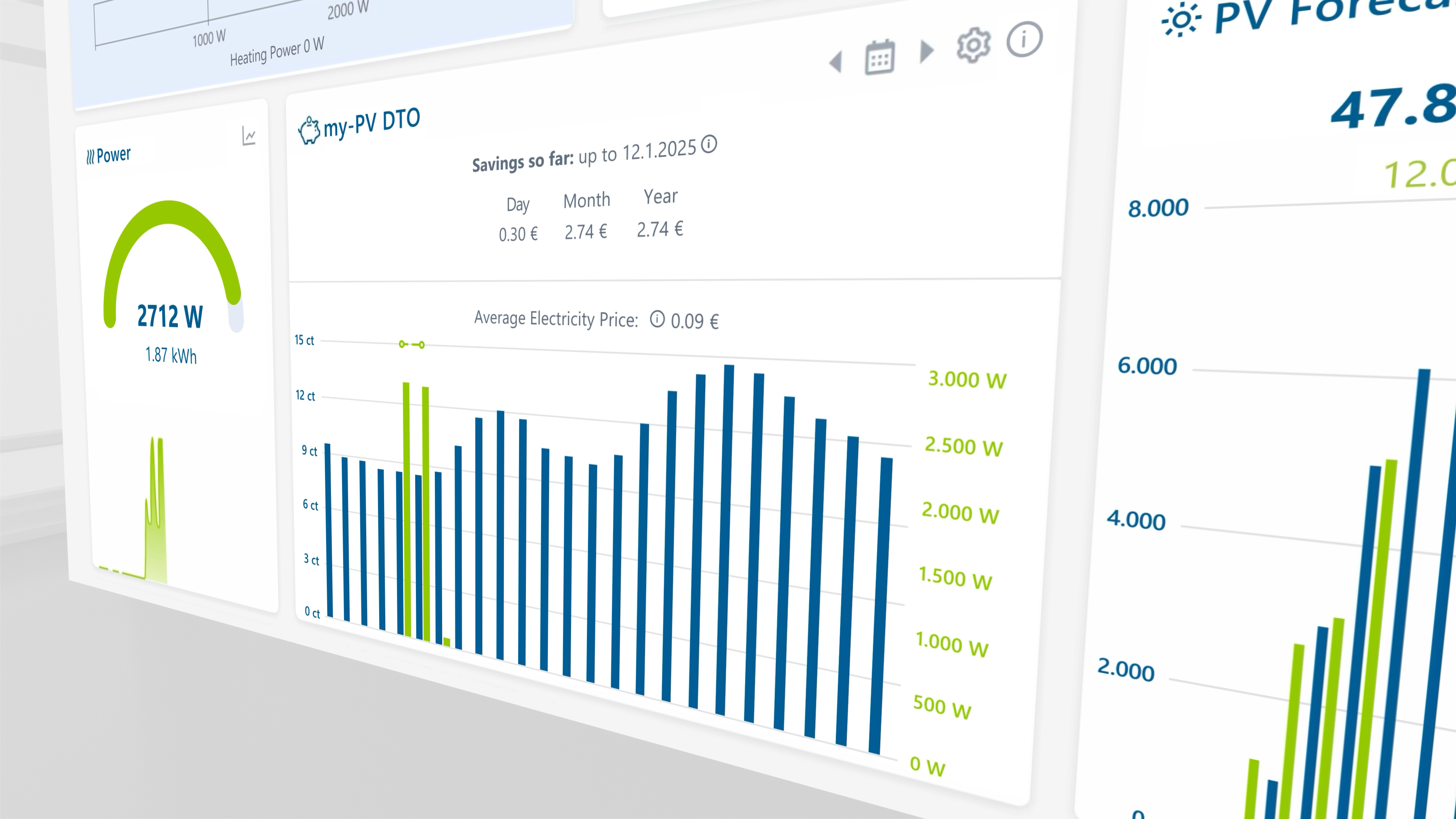Click info icon beside savings date
This screenshot has height=819, width=1456.
coord(709,144)
